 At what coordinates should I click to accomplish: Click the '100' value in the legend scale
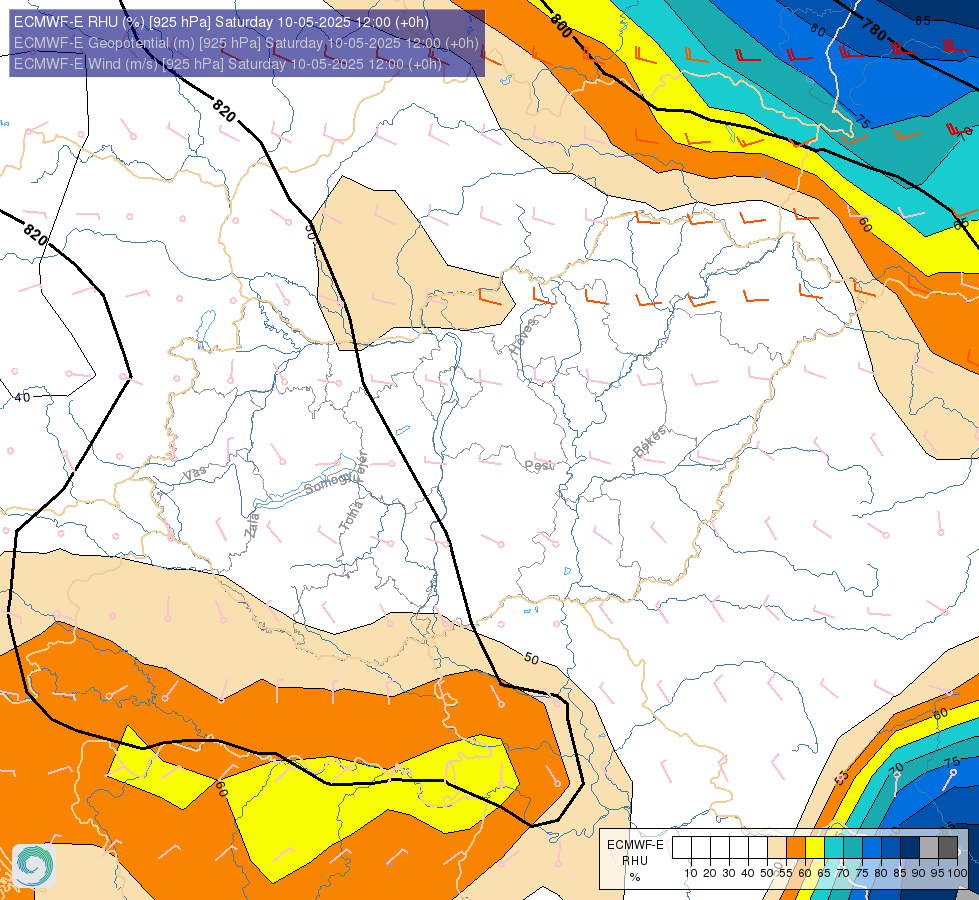pos(958,873)
